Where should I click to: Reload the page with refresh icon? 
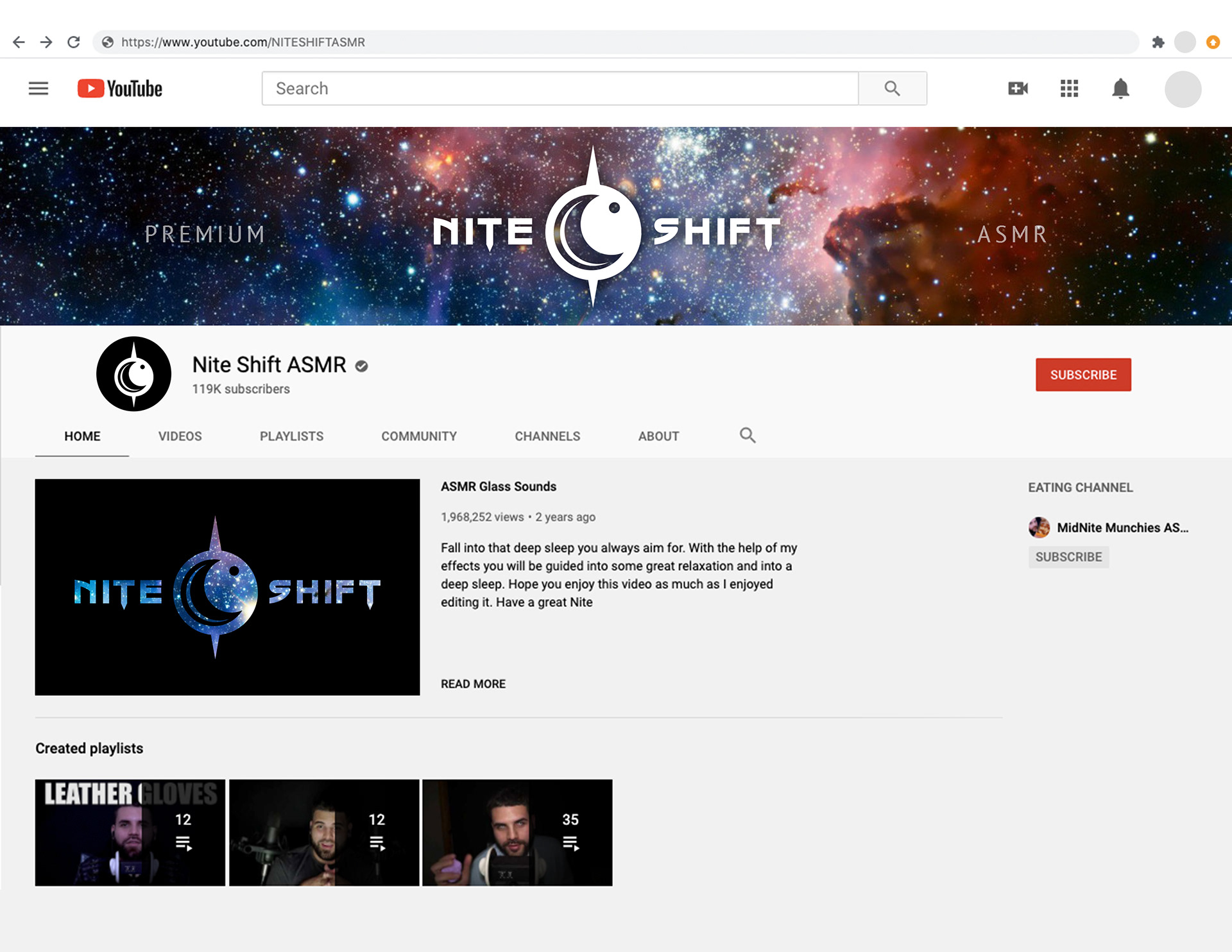[x=74, y=42]
